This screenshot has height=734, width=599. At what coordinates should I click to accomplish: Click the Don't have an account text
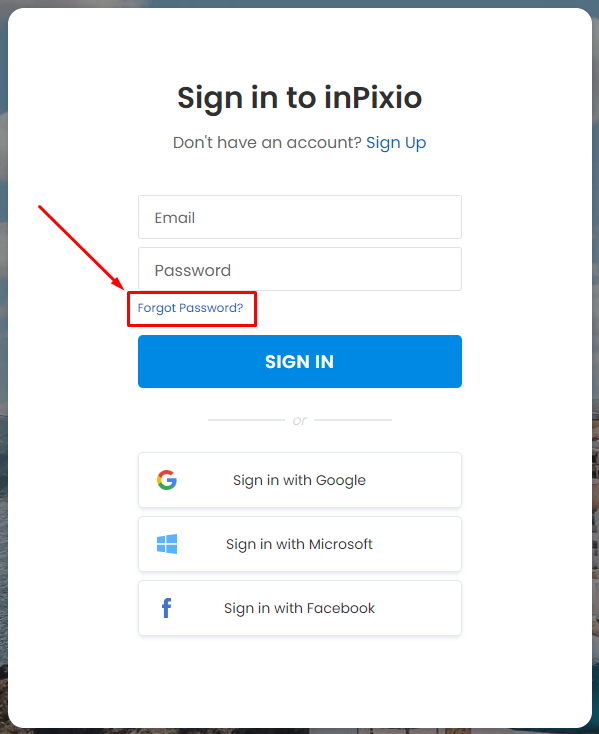267,142
